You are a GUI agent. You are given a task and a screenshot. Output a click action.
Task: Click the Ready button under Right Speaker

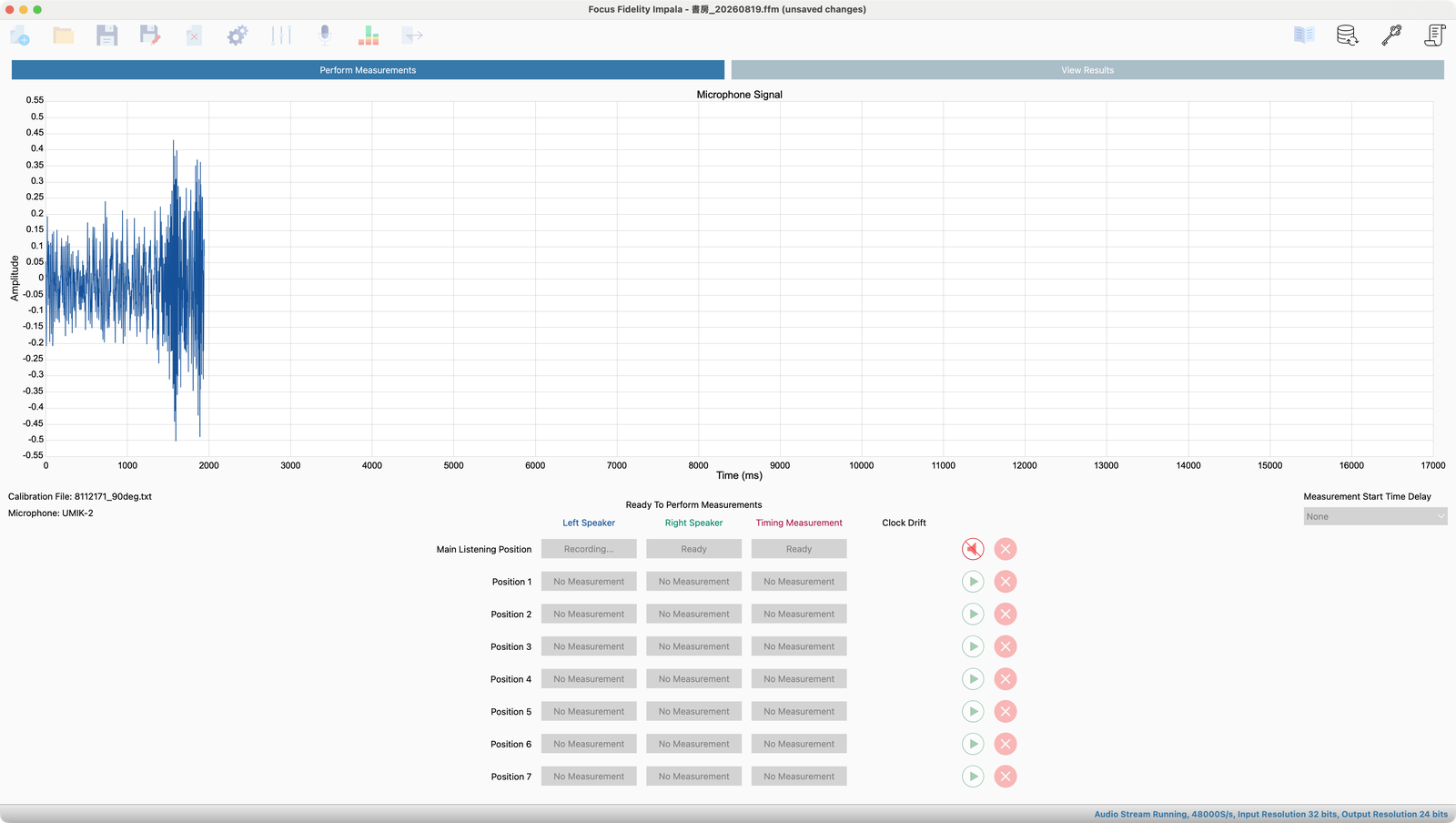pyautogui.click(x=693, y=549)
